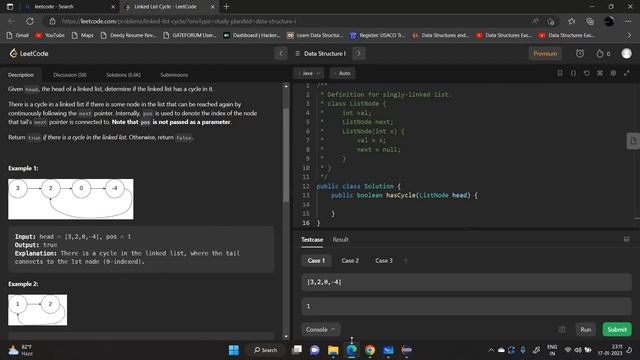Go to previous problem in study plan
Viewport: 640px width, 360px height.
click(x=281, y=53)
